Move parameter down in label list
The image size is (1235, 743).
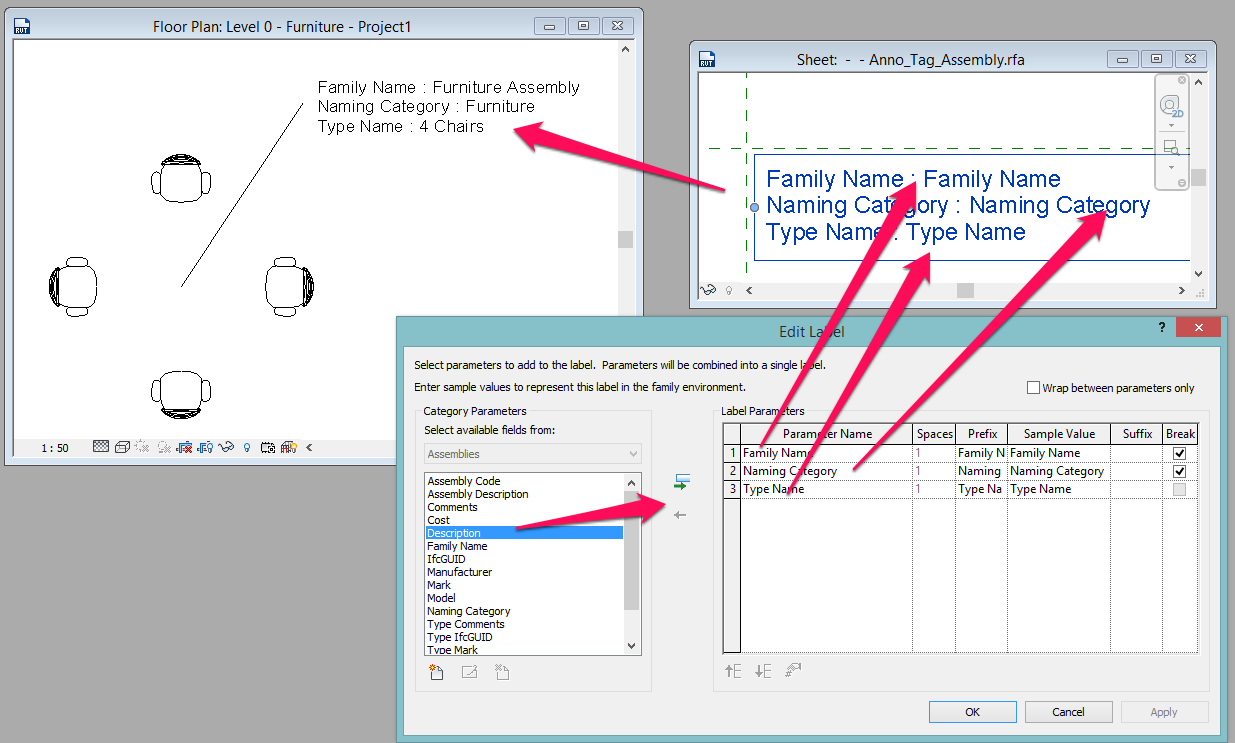point(763,671)
